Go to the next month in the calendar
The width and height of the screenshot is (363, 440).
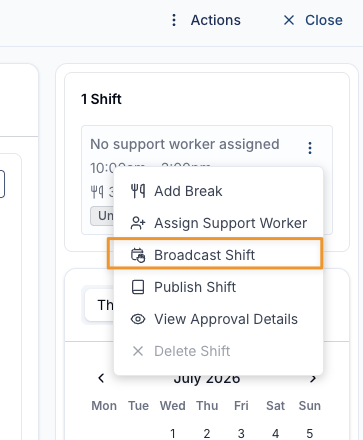click(x=313, y=378)
